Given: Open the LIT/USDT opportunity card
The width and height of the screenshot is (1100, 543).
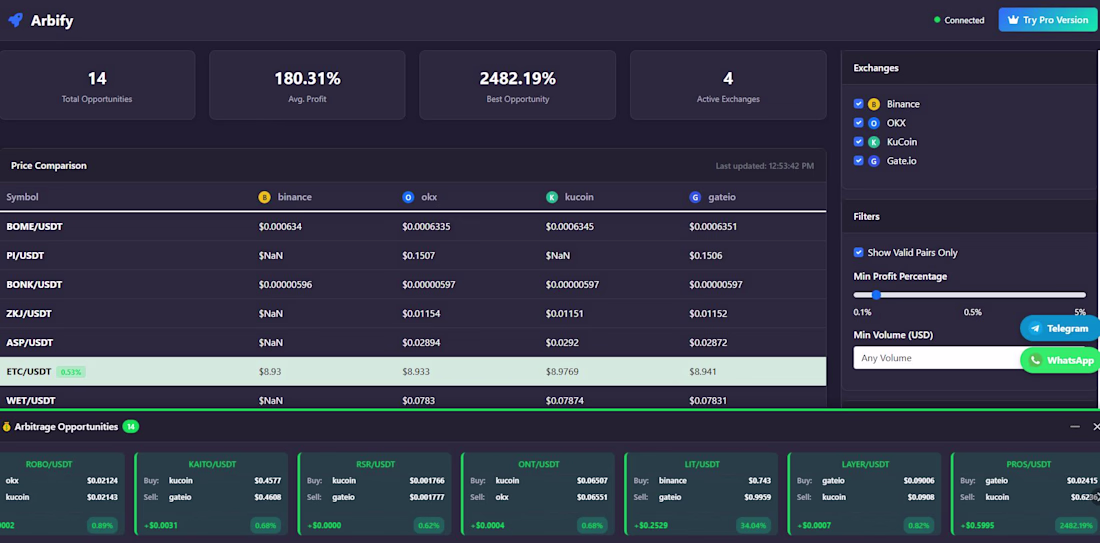Looking at the screenshot, I should point(702,495).
